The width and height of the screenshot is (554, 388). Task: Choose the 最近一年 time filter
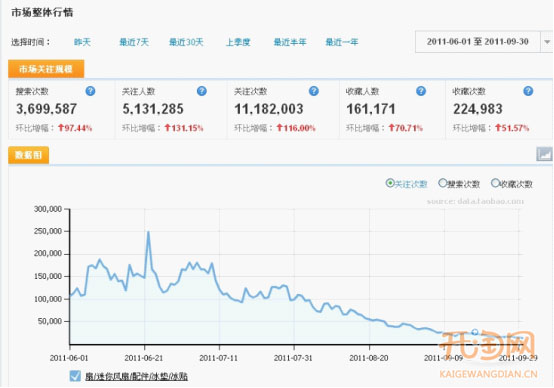[x=342, y=42]
